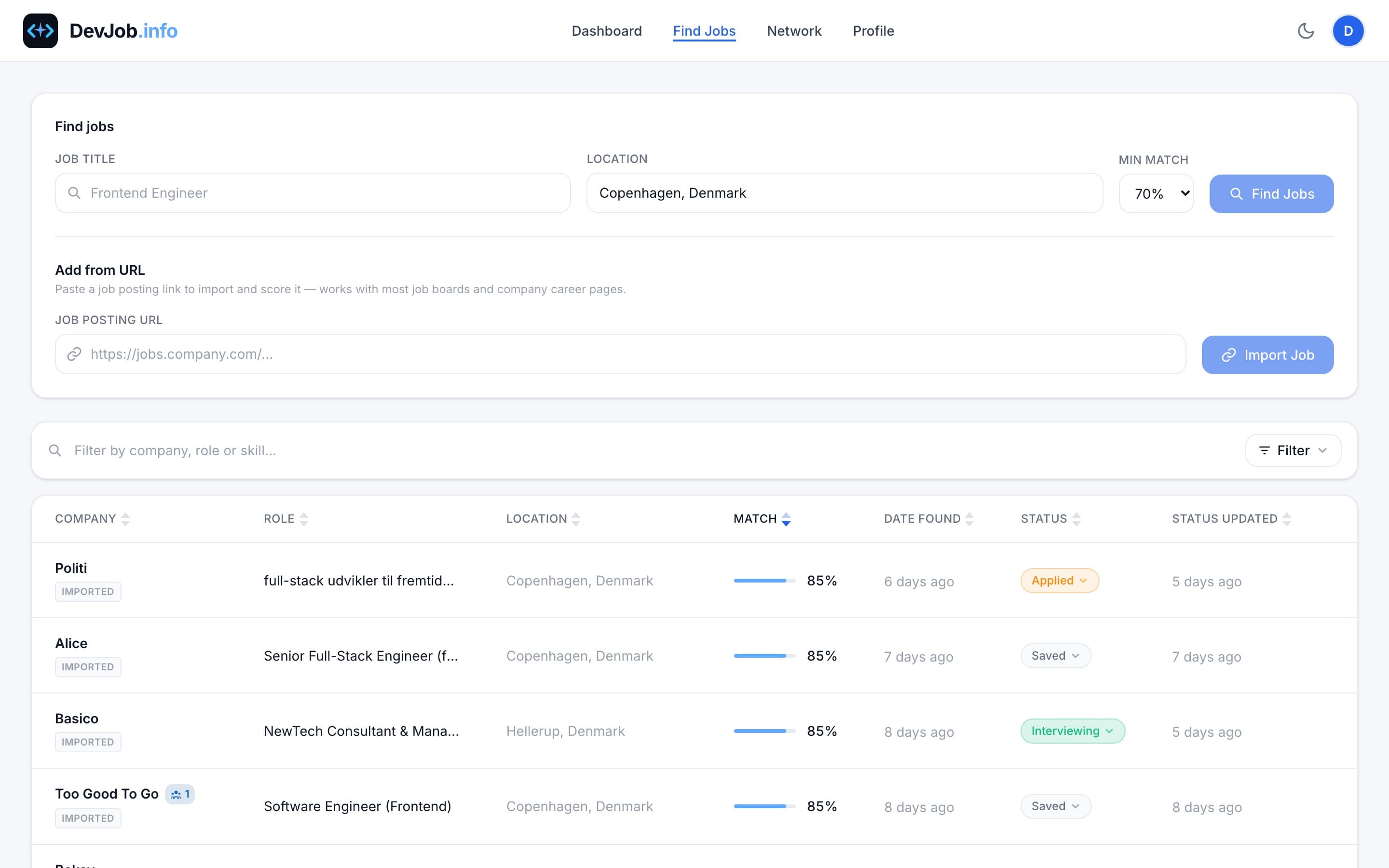
Task: Sort table by Role column
Action: pos(286,519)
